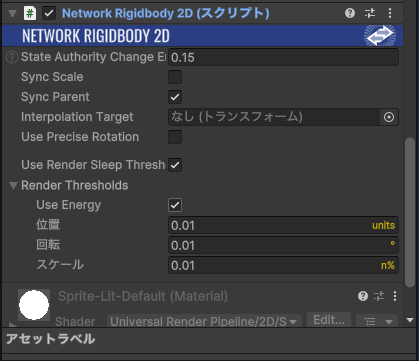Click the white circle material preview thumbnail
The width and height of the screenshot is (419, 361).
(x=34, y=305)
